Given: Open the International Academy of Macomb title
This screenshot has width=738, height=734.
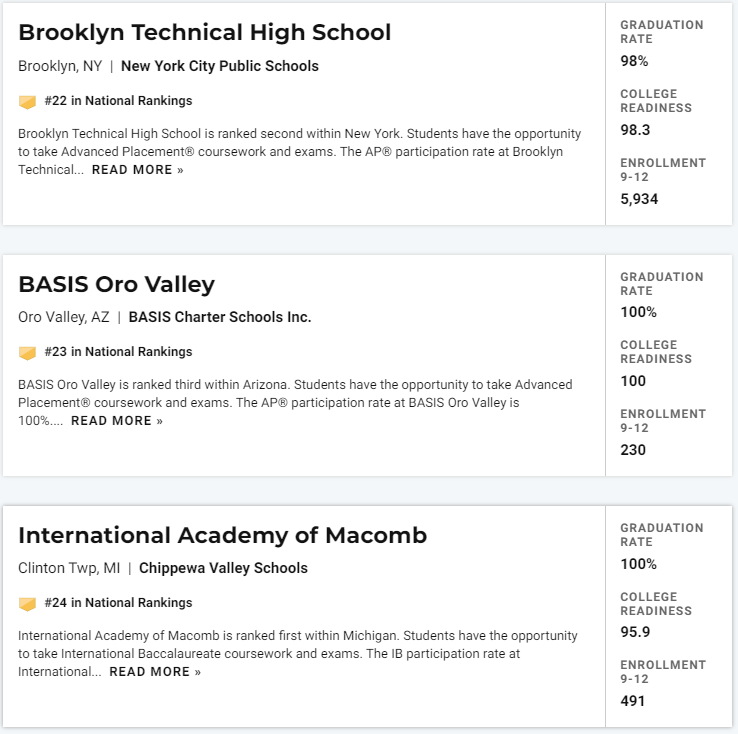Looking at the screenshot, I should point(223,535).
